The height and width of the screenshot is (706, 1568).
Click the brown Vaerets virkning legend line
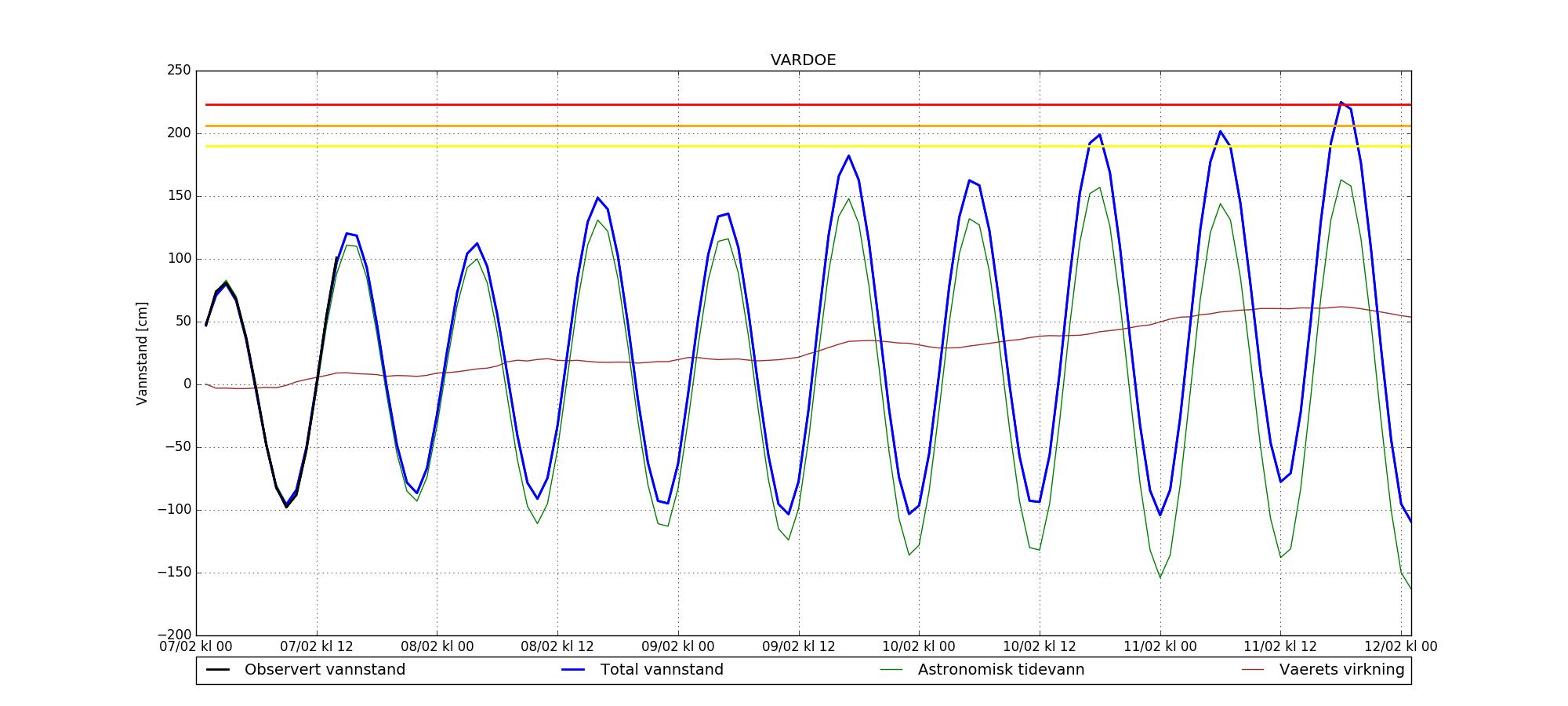1253,670
